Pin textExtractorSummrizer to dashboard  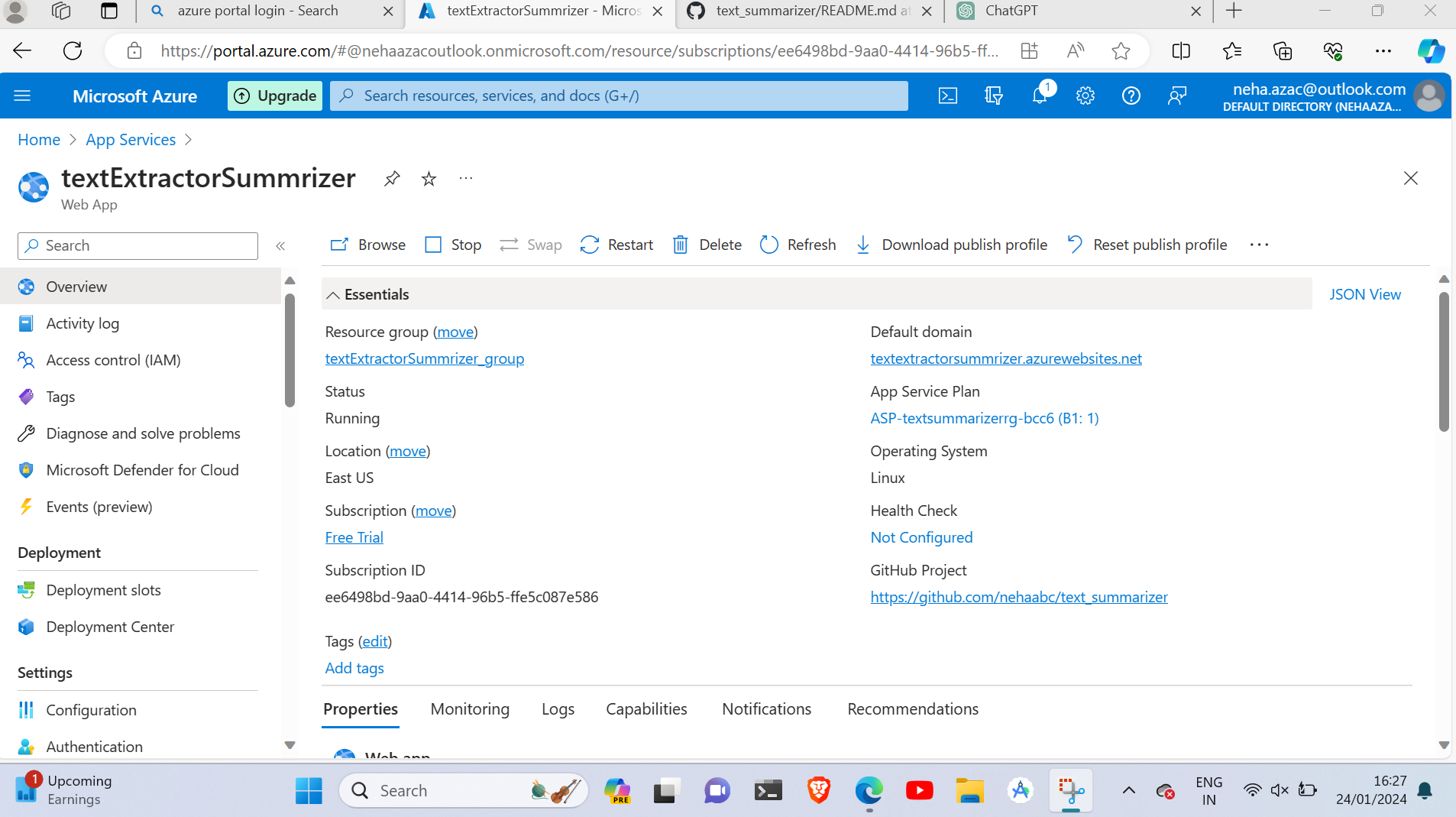392,179
